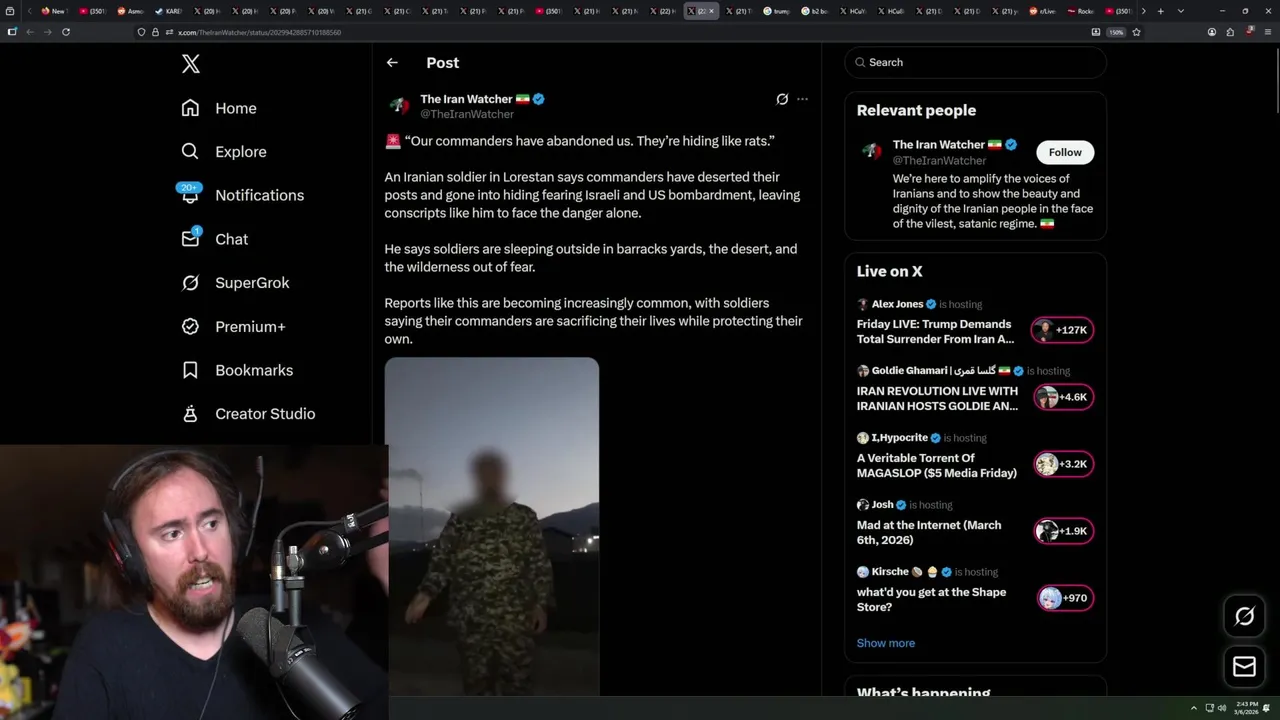Open install page icon in address bar
1280x720 pixels.
click(1096, 32)
